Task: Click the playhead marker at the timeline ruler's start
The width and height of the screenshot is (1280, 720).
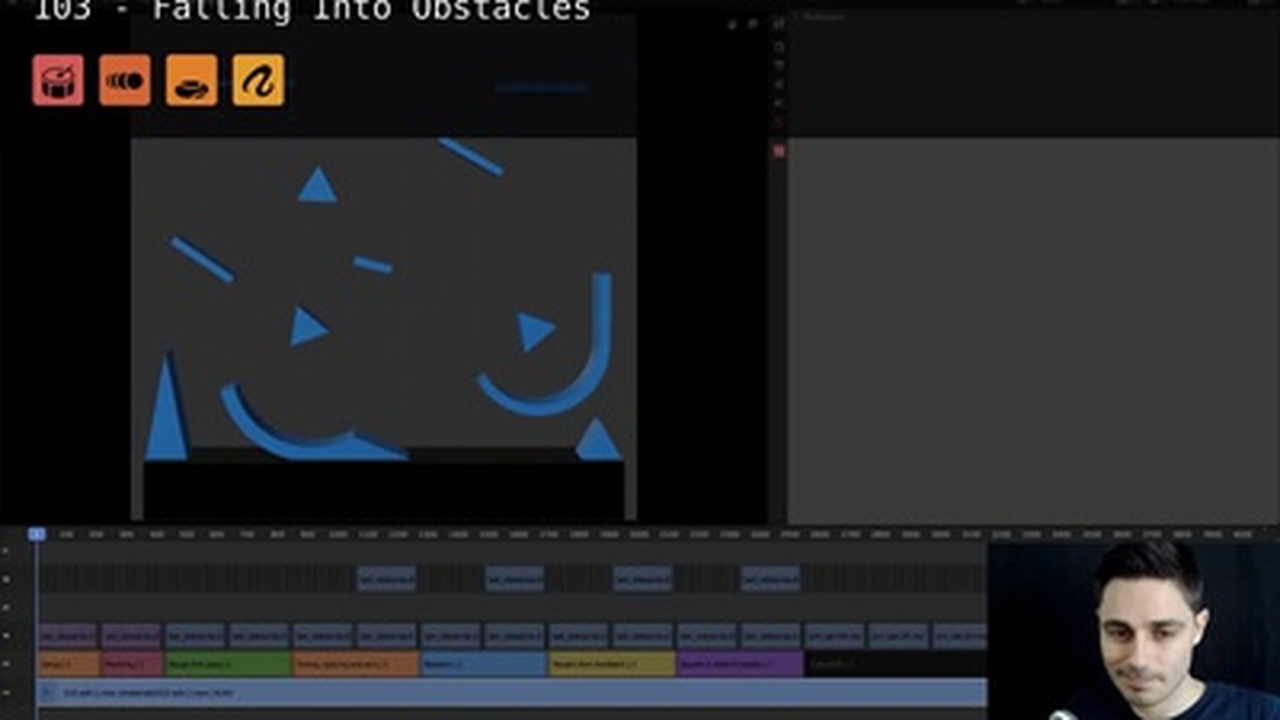Action: (x=36, y=534)
